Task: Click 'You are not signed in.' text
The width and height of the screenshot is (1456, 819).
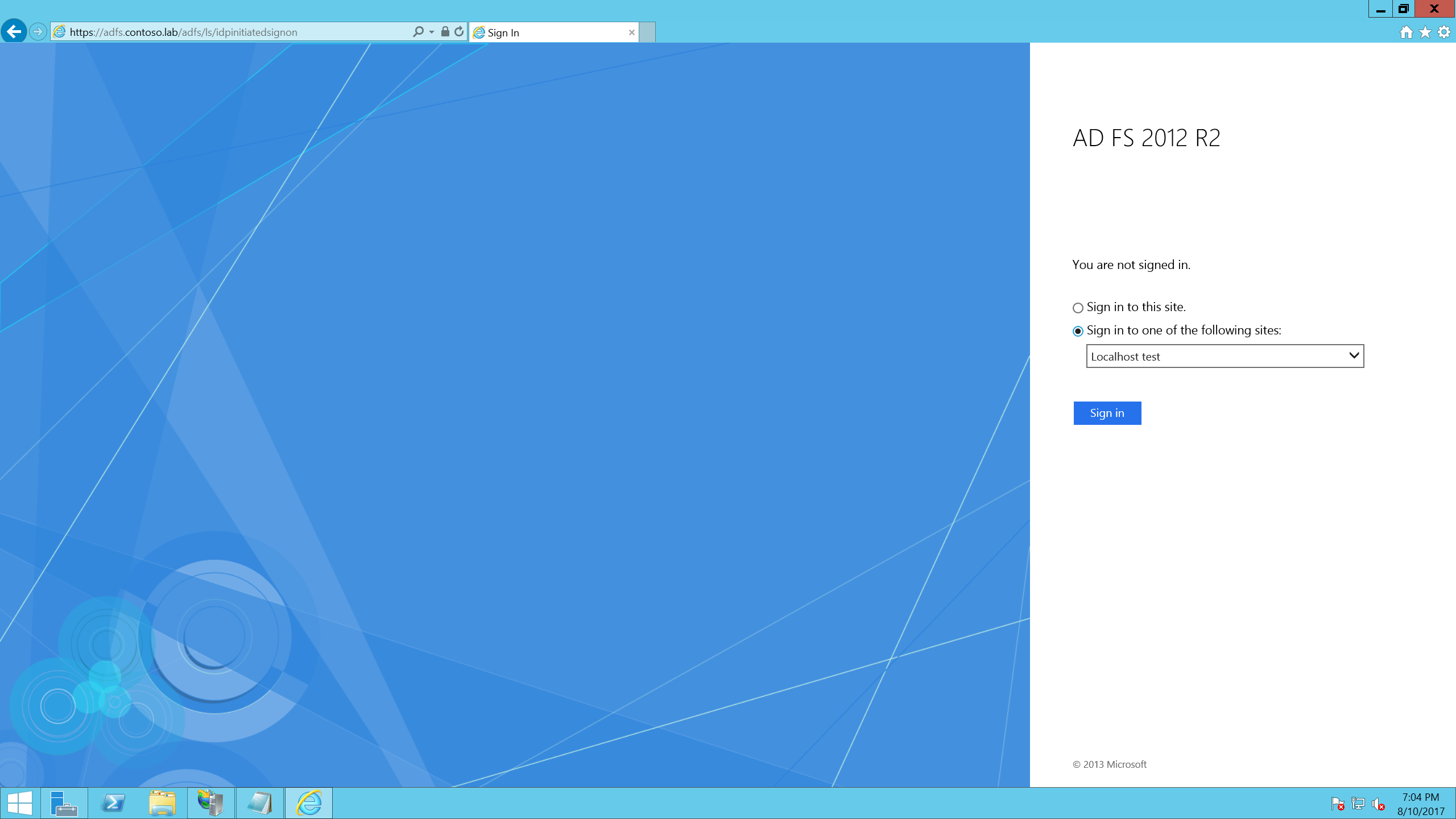Action: coord(1131,264)
